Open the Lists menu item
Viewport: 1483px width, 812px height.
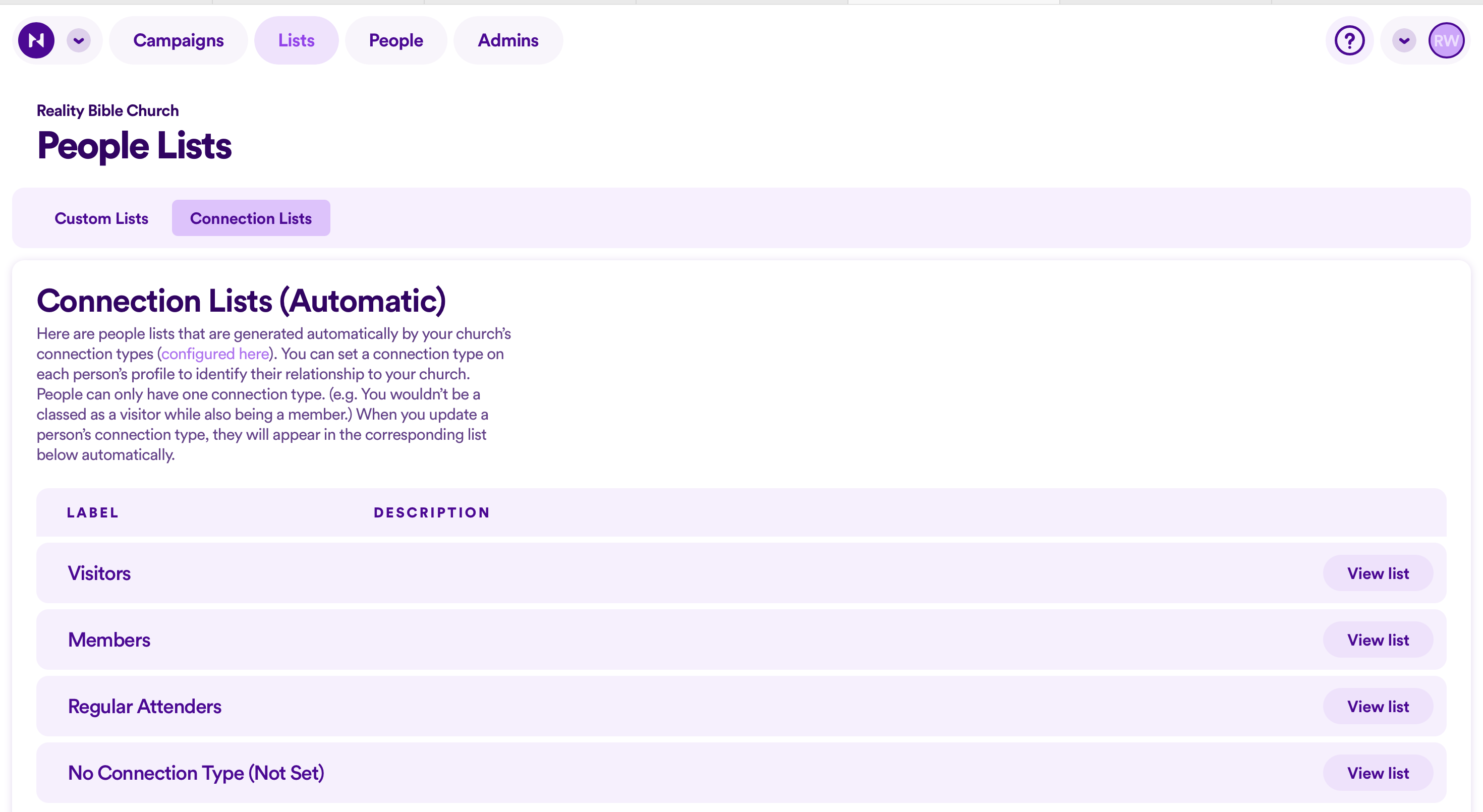297,40
